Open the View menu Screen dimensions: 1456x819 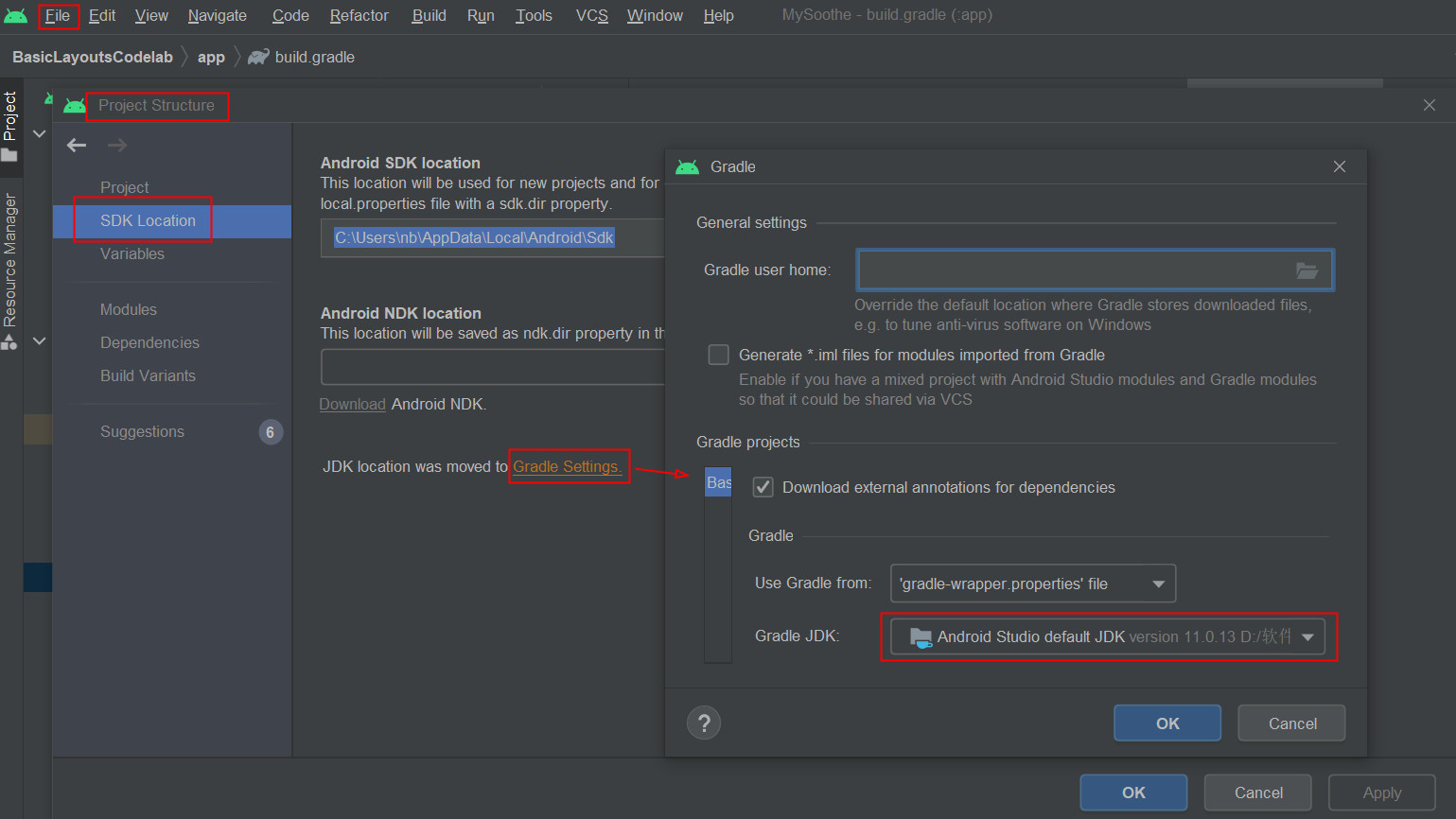[x=151, y=16]
